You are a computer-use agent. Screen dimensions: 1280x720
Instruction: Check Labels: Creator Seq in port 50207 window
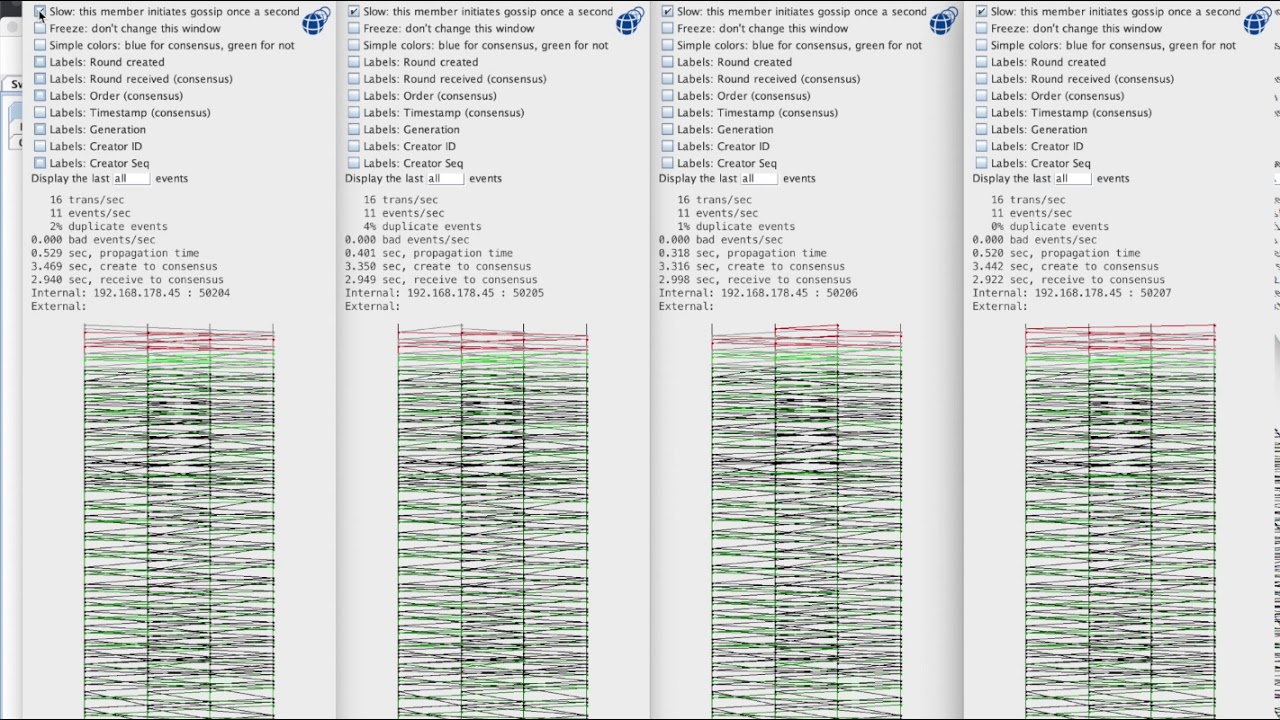pos(982,163)
